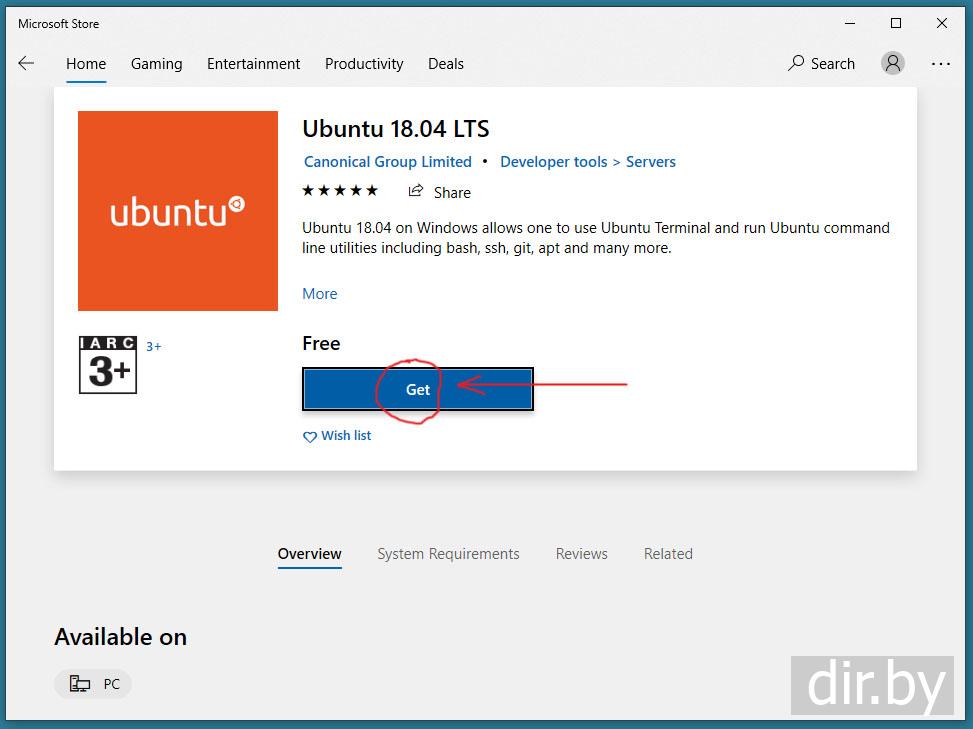This screenshot has height=729, width=973.
Task: Click the IARC 3+ rating badge
Action: point(108,365)
